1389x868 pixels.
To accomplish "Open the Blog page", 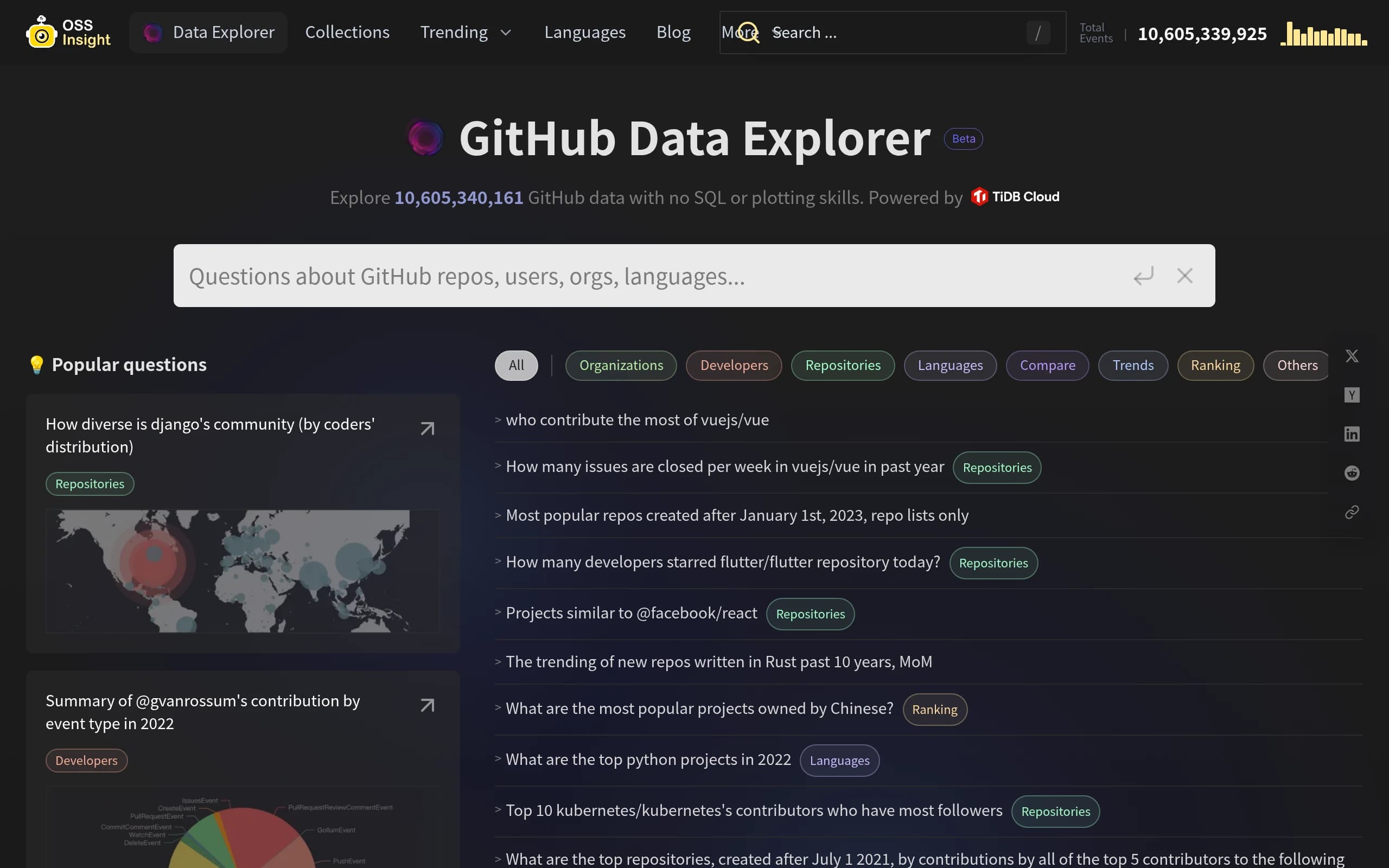I will [x=673, y=32].
